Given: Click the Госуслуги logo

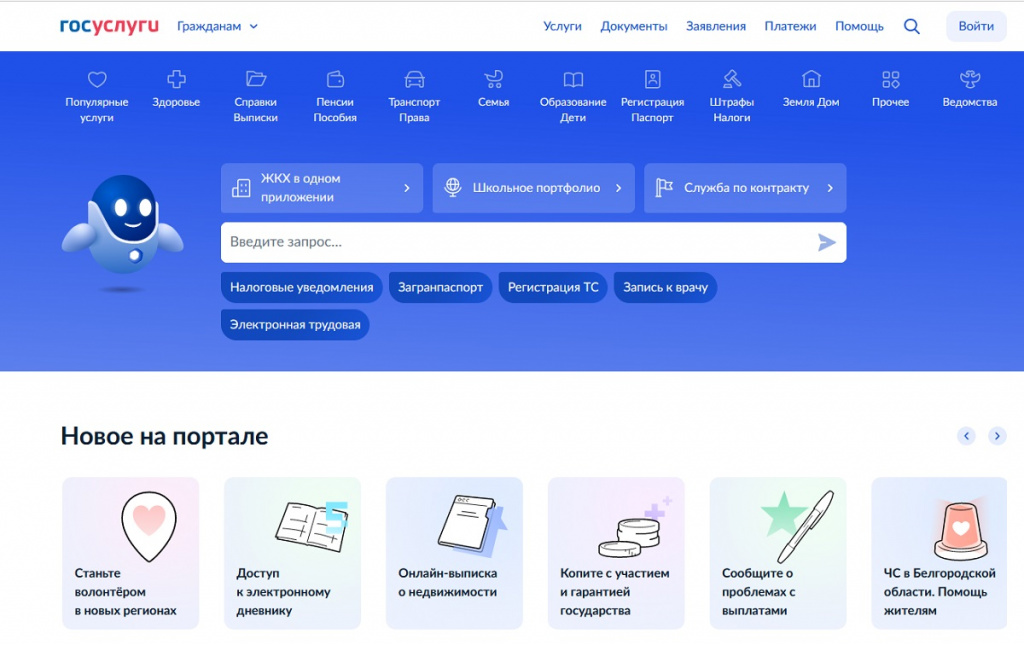Looking at the screenshot, I should point(109,26).
